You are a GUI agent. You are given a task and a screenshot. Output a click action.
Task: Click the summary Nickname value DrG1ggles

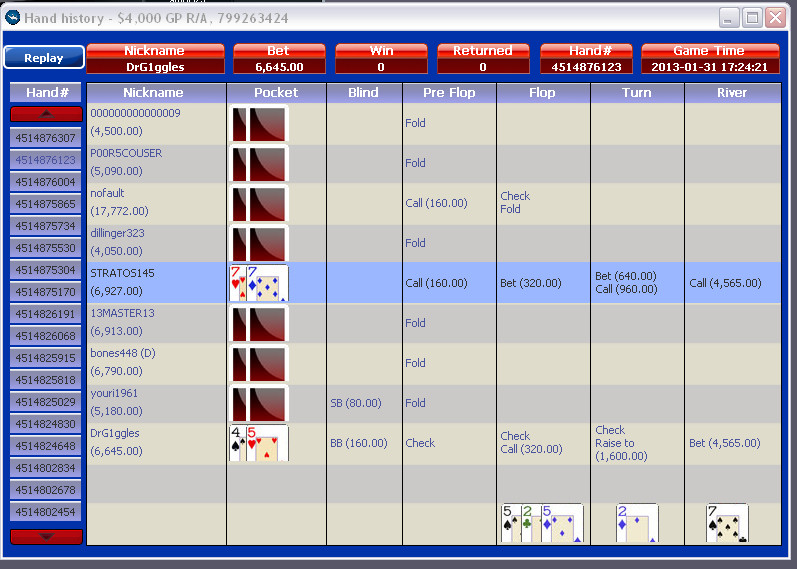coord(156,67)
